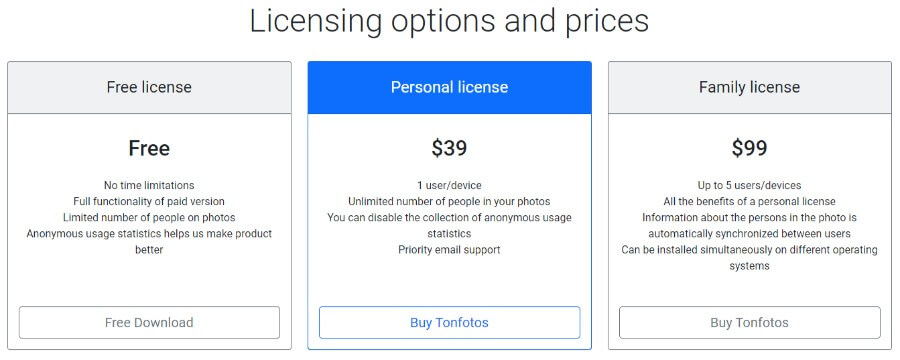Click the Priority email support line
Viewport: 900px width, 360px height.
(449, 250)
